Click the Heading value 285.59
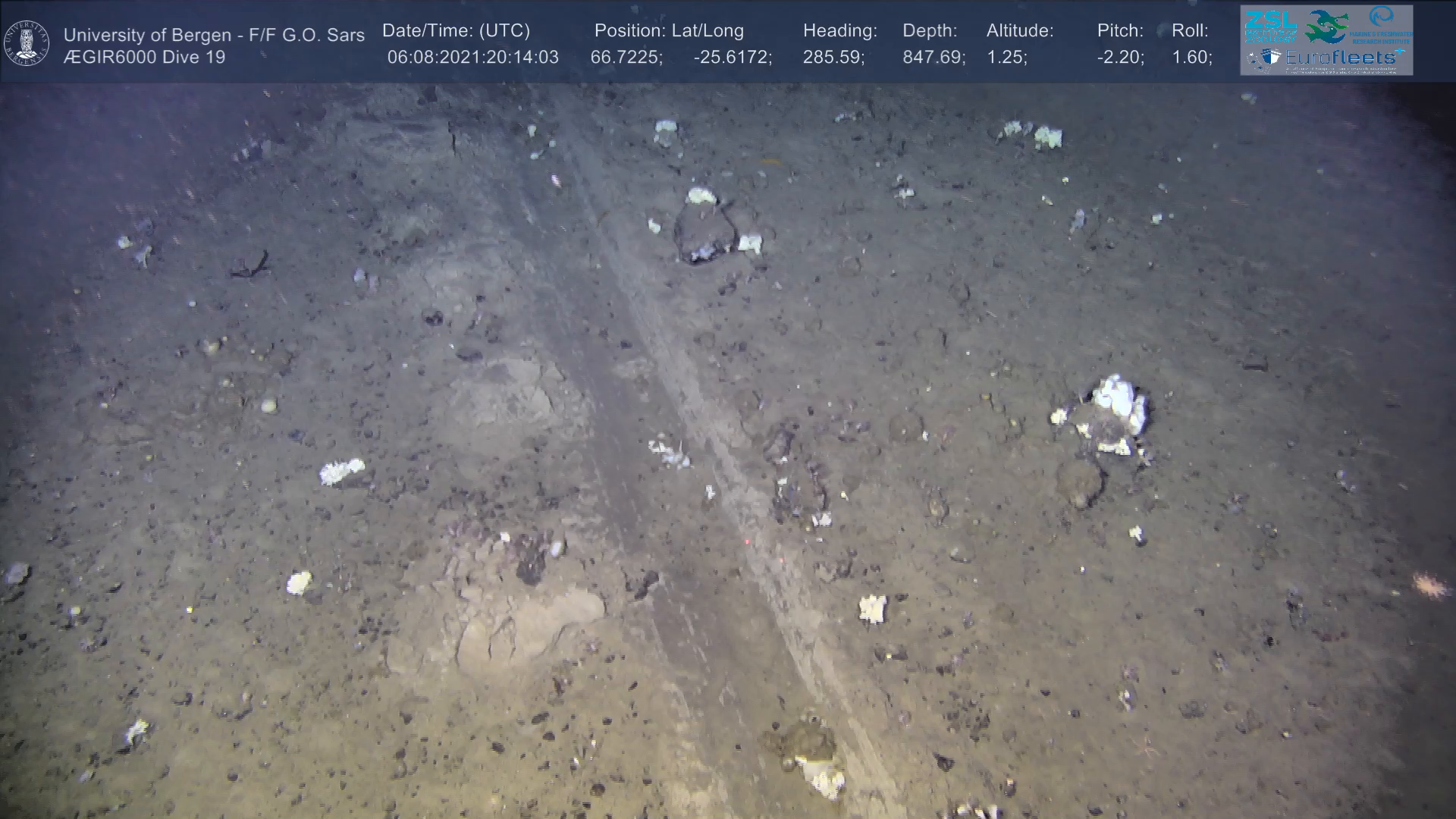1456x819 pixels. [833, 58]
